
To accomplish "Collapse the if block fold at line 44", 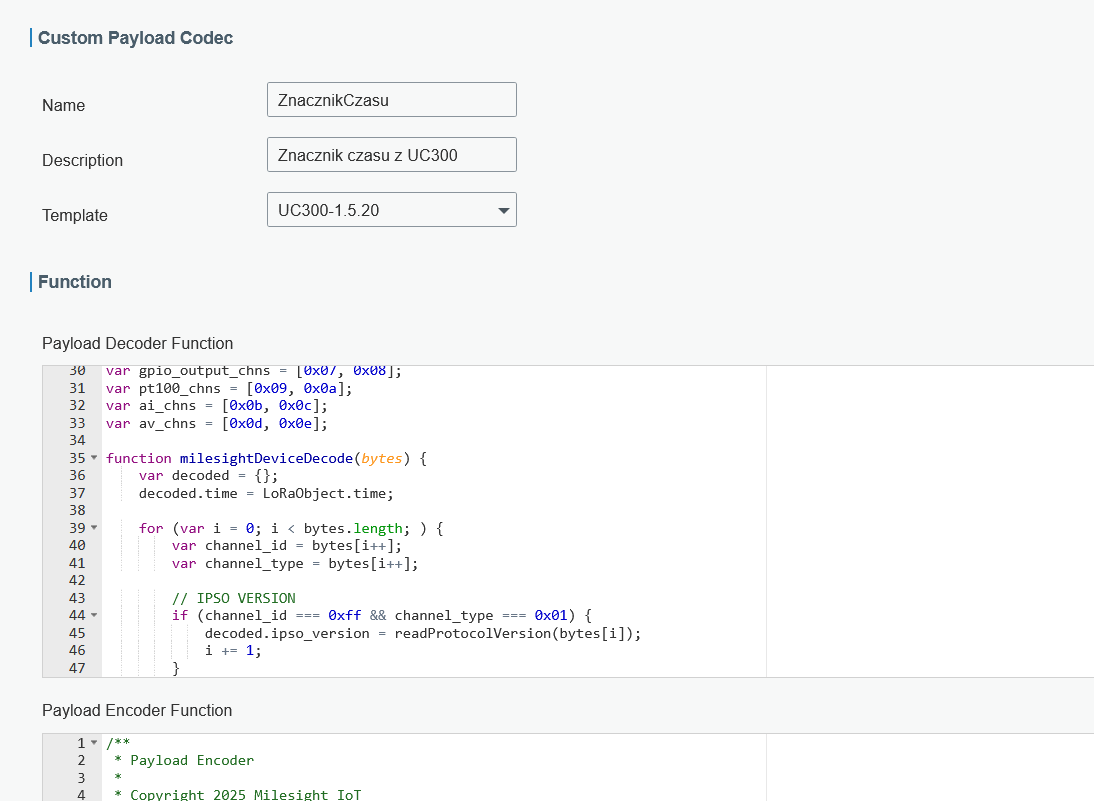I will pyautogui.click(x=94, y=615).
